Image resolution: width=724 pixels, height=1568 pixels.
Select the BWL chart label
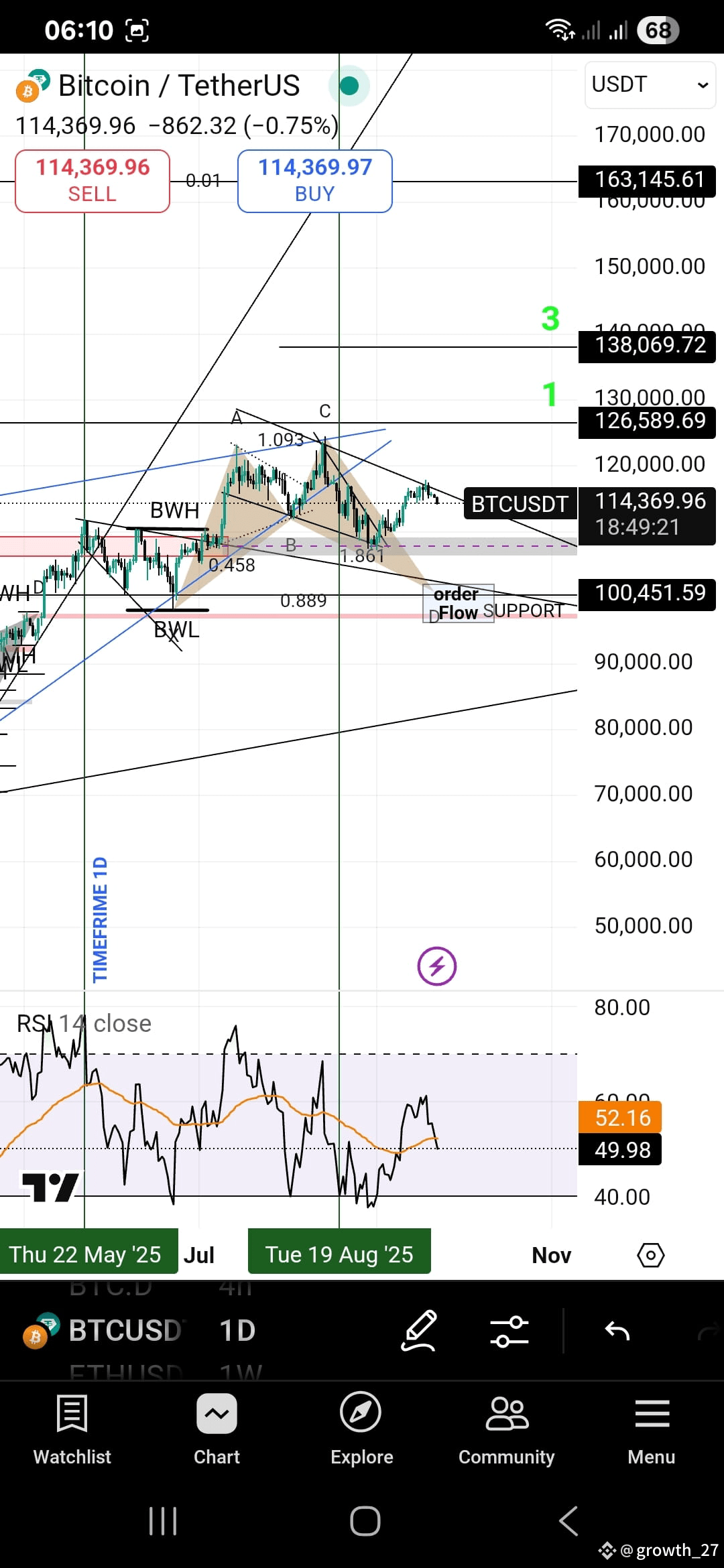[176, 630]
